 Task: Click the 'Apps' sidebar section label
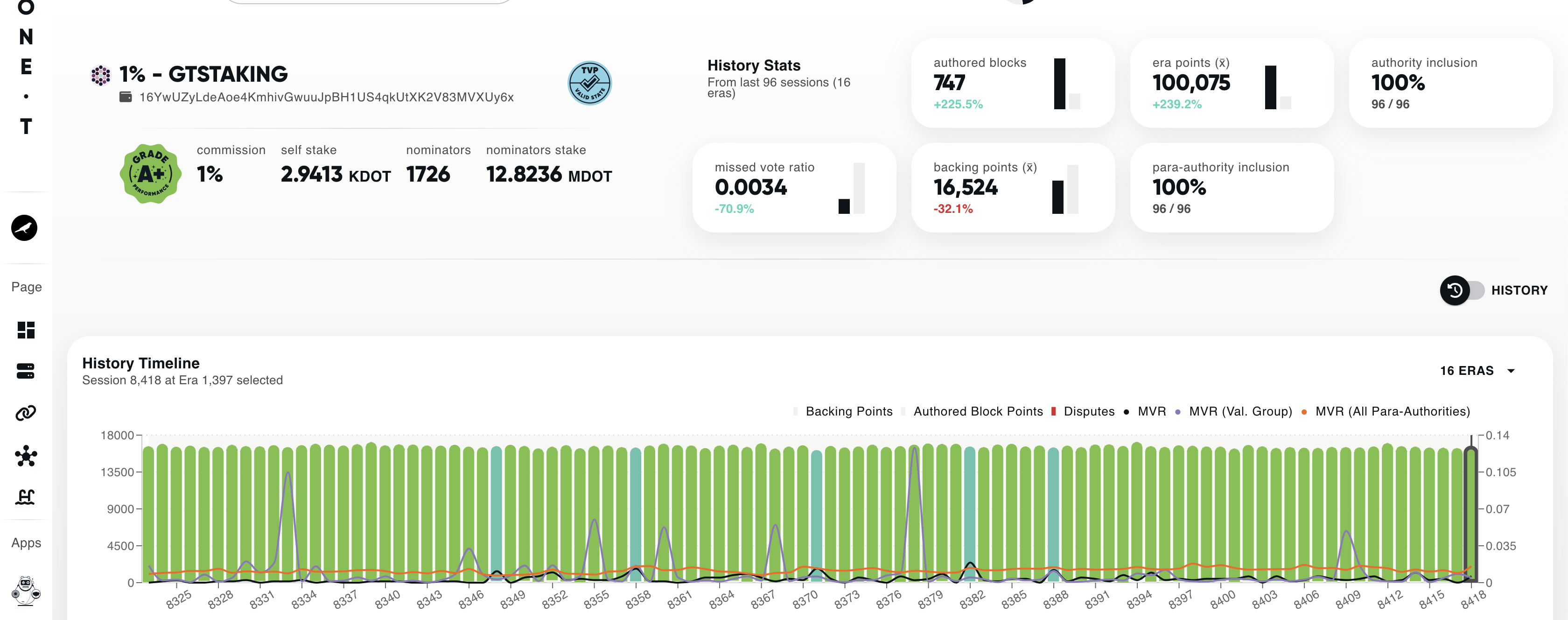(26, 543)
